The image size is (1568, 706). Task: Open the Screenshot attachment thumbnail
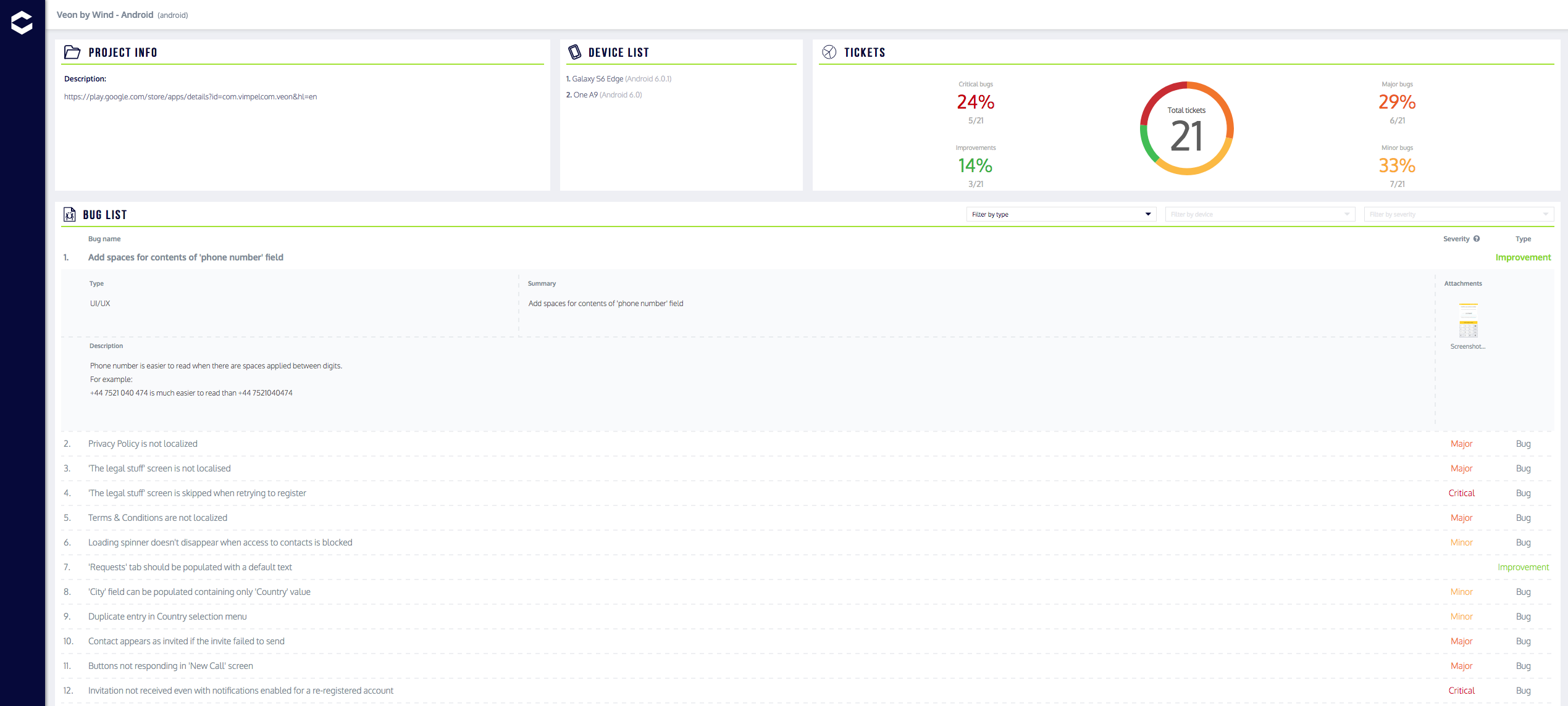(1468, 320)
